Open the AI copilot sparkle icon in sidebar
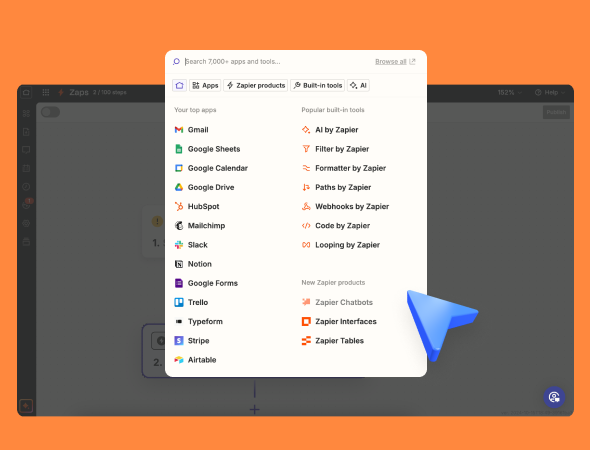Viewport: 590px width, 450px height. click(26, 406)
